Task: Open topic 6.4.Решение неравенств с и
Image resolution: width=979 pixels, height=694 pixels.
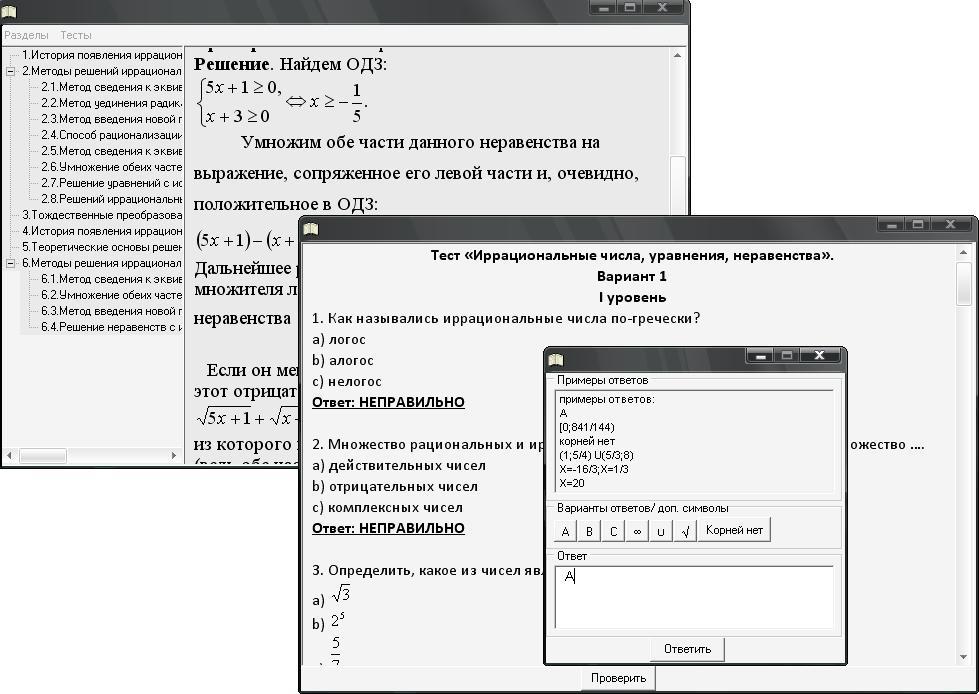Action: pos(111,327)
